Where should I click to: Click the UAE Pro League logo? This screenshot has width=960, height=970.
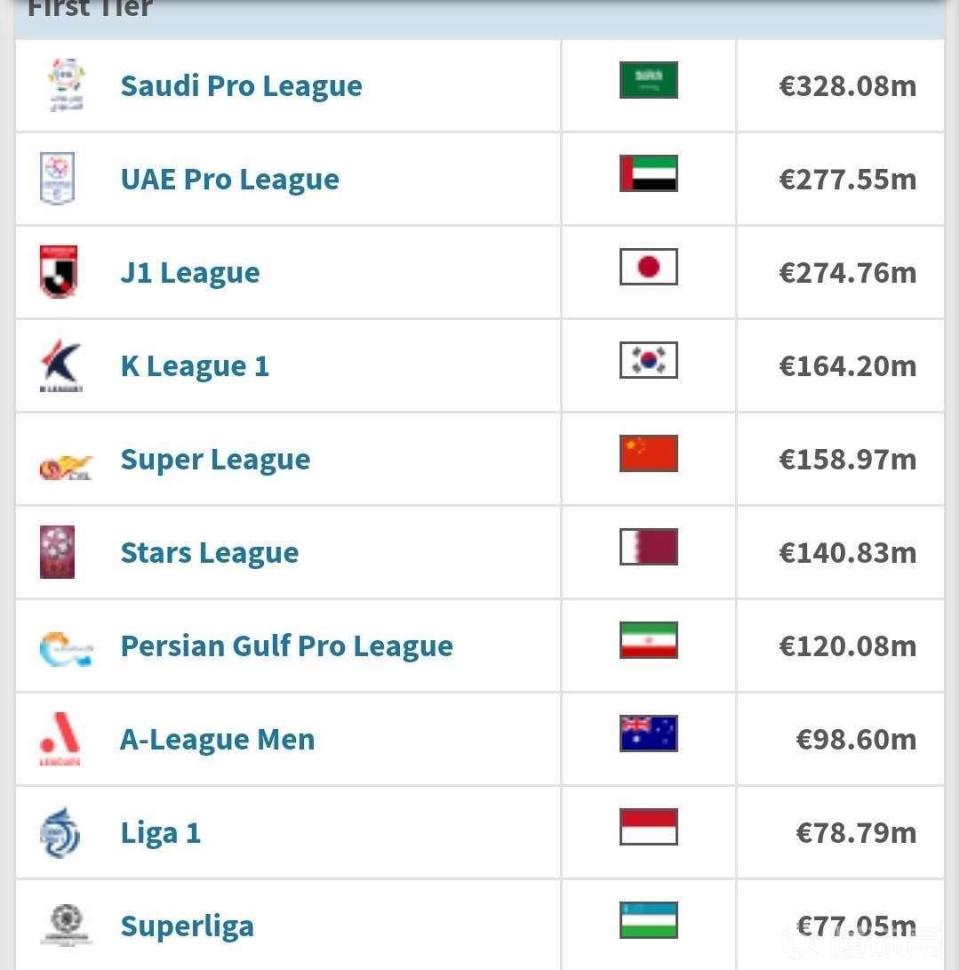[x=57, y=179]
